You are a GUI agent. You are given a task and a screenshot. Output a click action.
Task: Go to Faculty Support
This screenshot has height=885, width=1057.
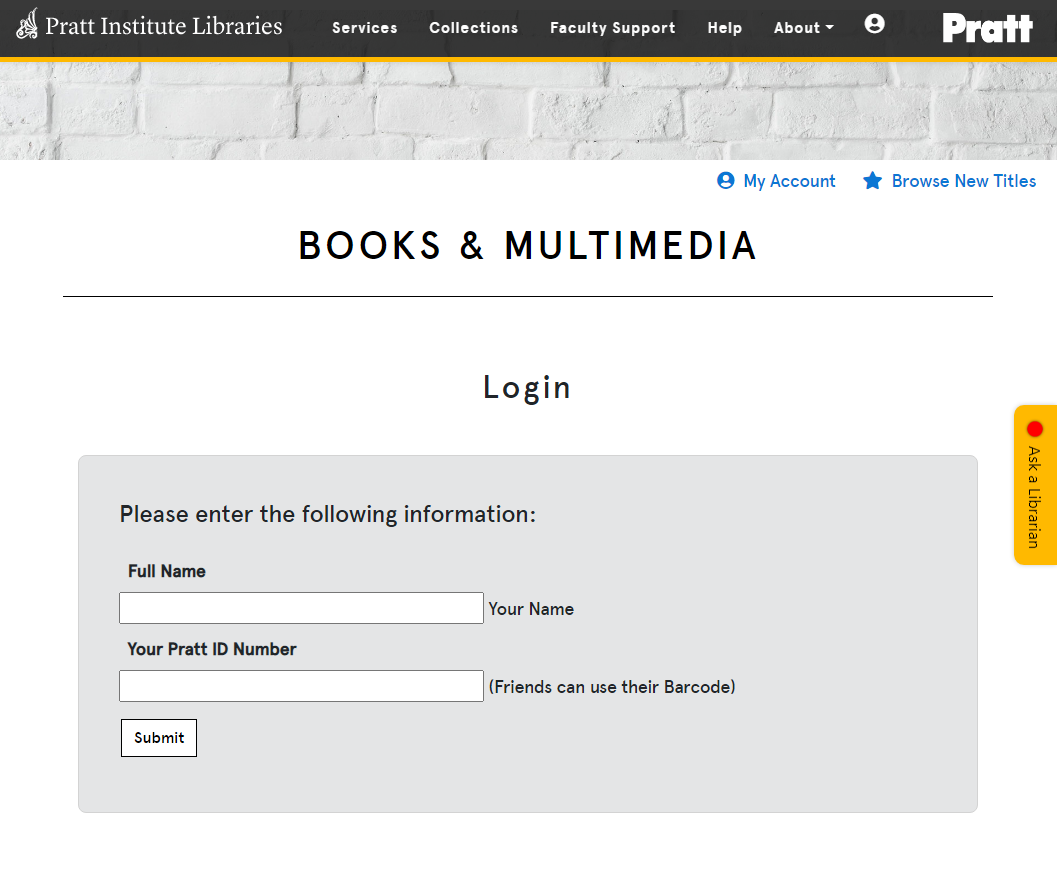[x=613, y=28]
